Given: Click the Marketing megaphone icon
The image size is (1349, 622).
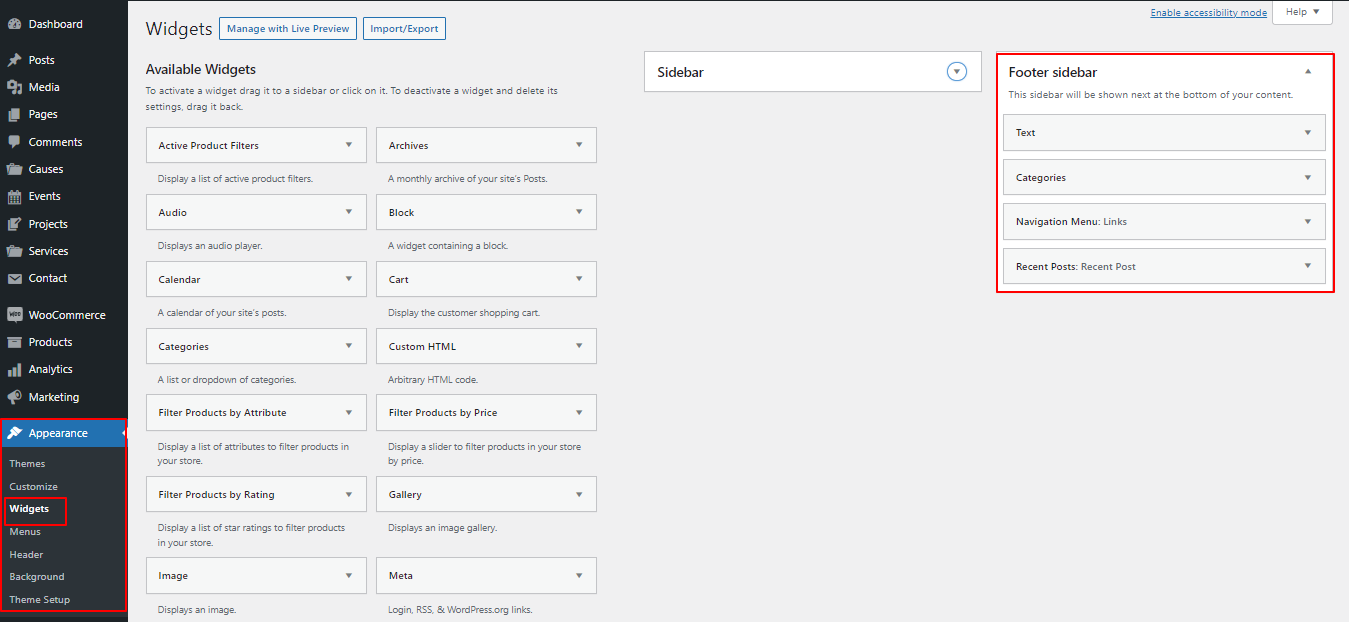Looking at the screenshot, I should [x=14, y=397].
